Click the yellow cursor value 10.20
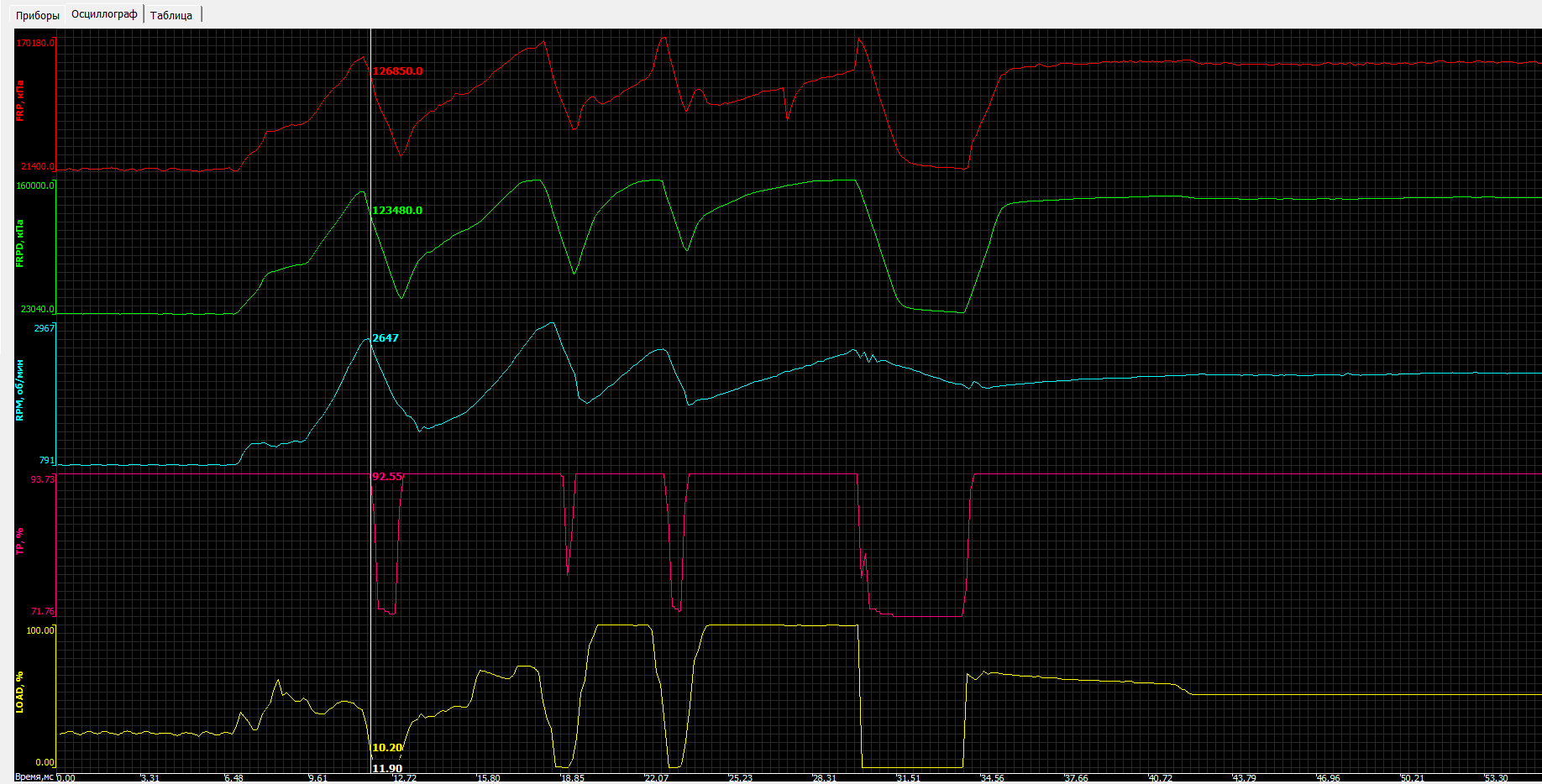 click(x=387, y=748)
